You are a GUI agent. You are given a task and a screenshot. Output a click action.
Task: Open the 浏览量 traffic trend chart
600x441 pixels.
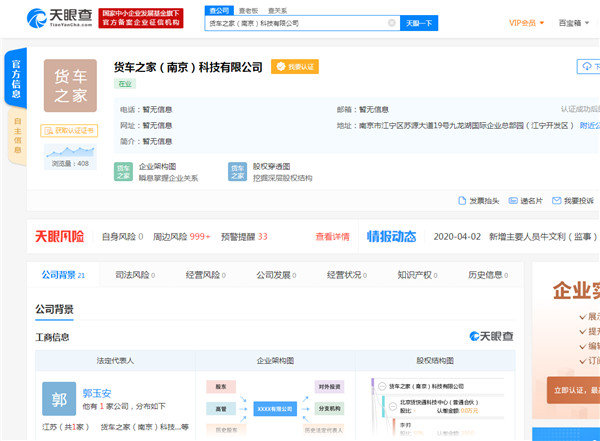point(70,157)
